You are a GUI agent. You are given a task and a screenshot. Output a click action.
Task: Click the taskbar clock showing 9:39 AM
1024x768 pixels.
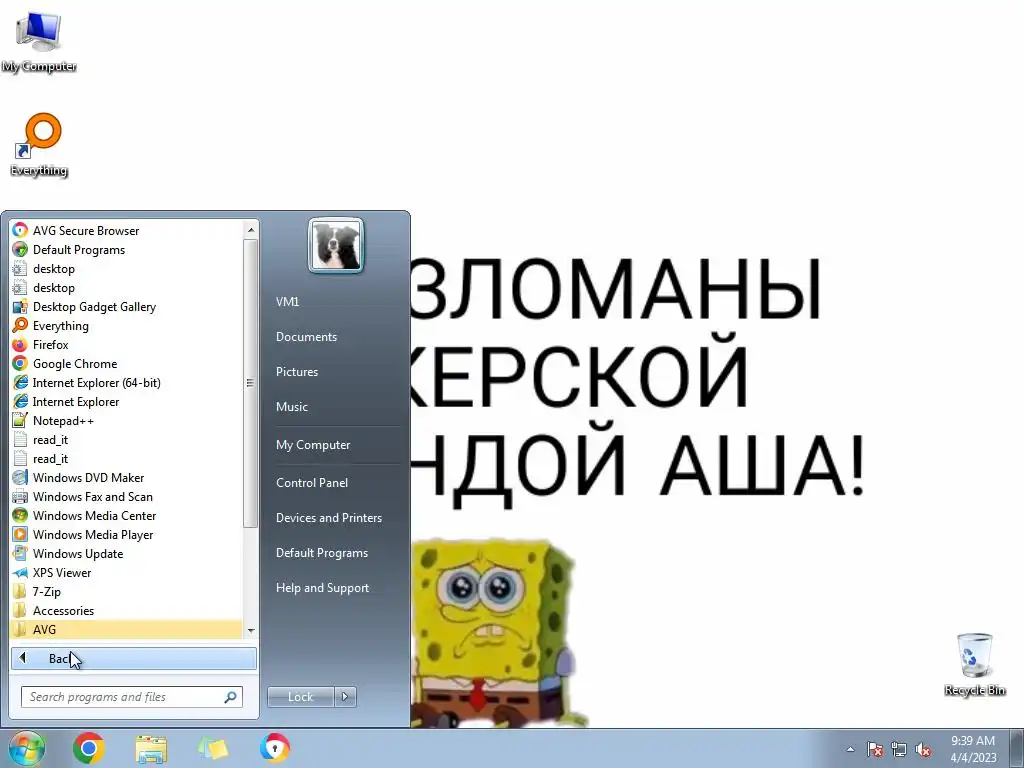click(x=973, y=749)
